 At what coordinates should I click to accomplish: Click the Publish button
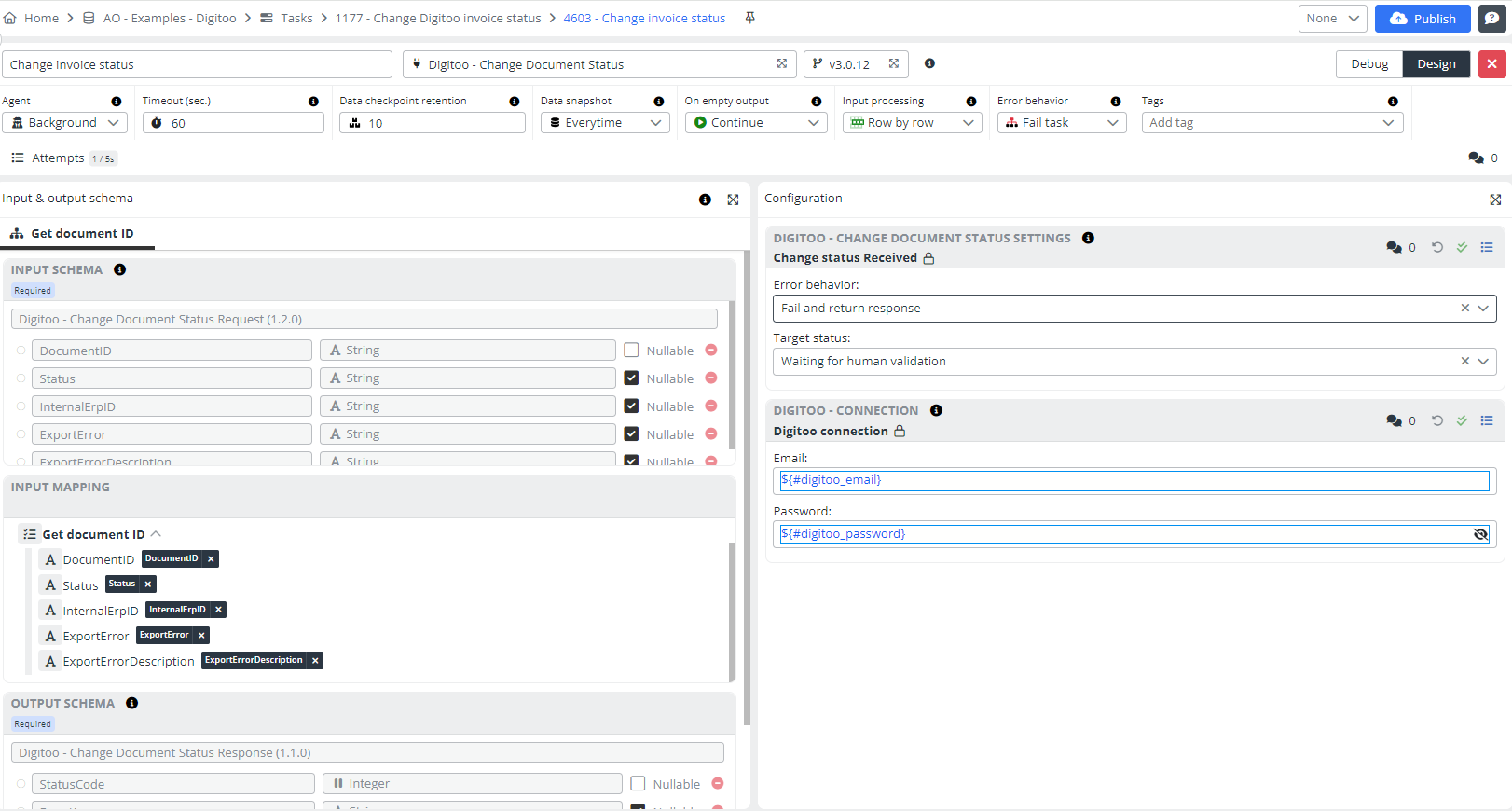click(1423, 19)
